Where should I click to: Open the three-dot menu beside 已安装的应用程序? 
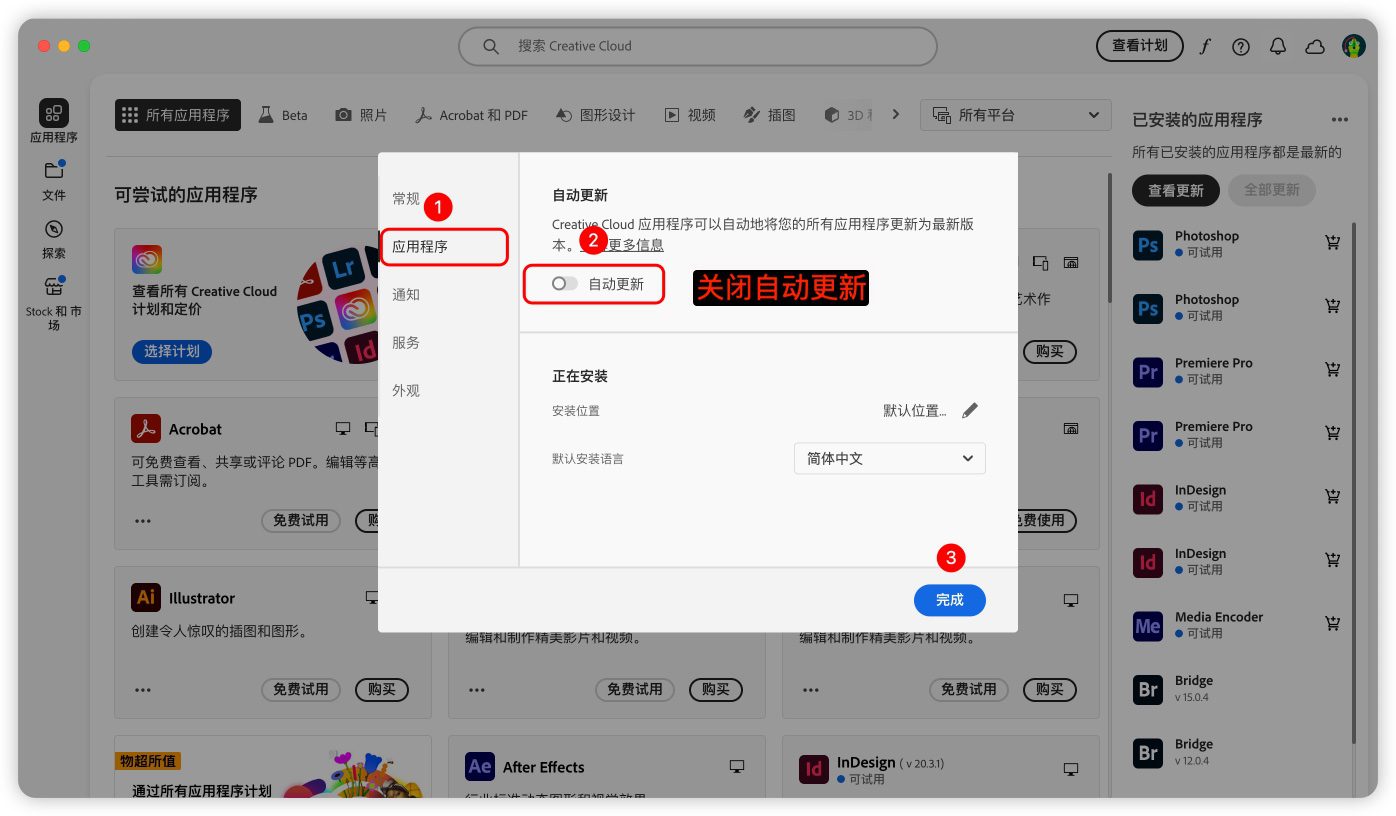[x=1339, y=120]
